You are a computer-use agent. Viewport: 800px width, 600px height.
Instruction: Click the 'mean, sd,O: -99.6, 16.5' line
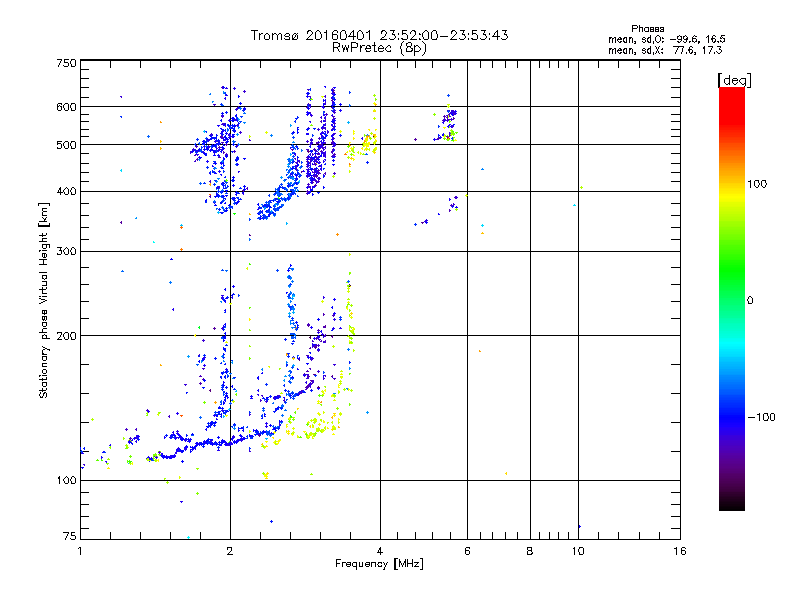(666, 39)
